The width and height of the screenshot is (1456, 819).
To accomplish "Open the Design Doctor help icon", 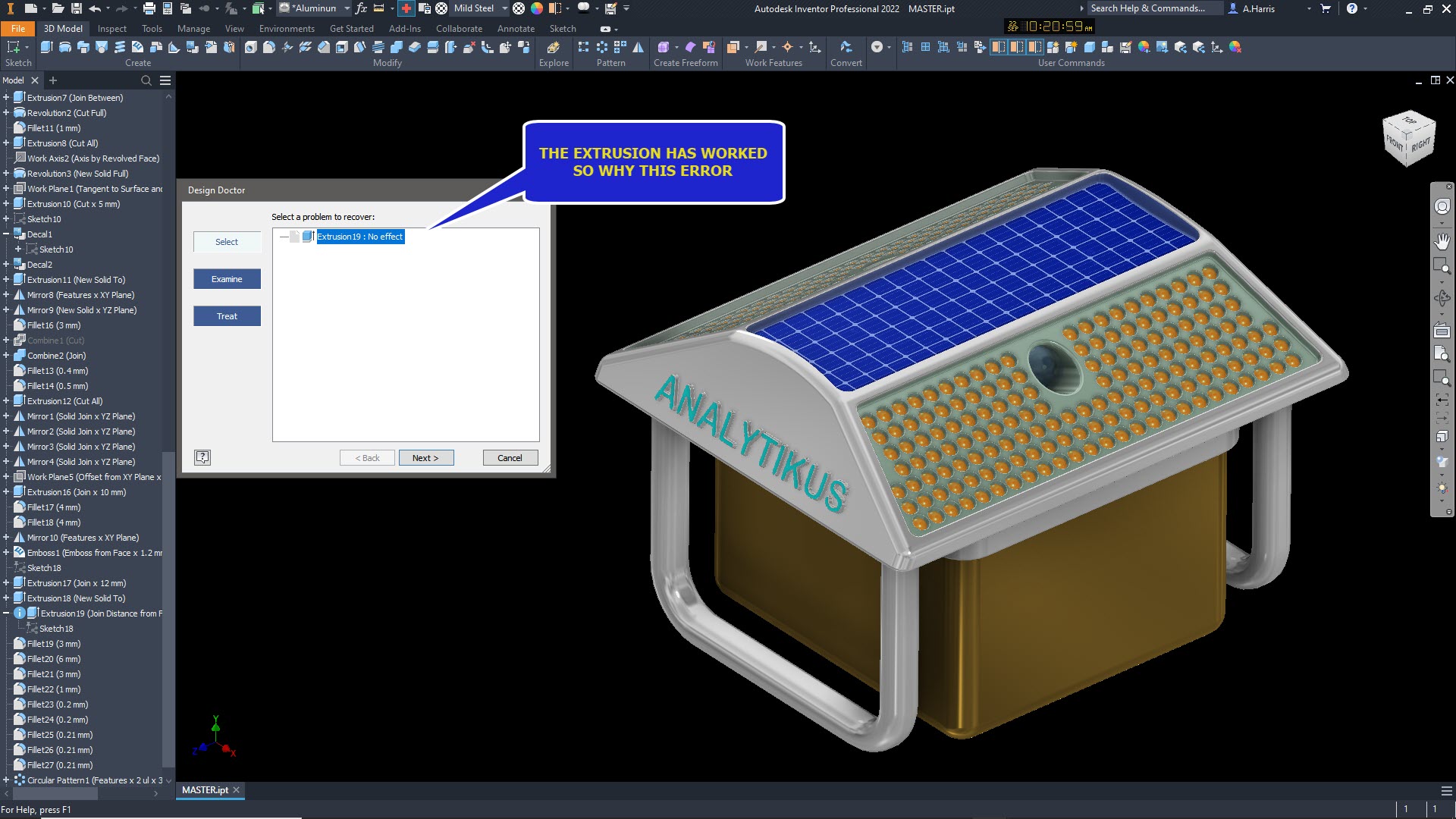I will pyautogui.click(x=202, y=457).
